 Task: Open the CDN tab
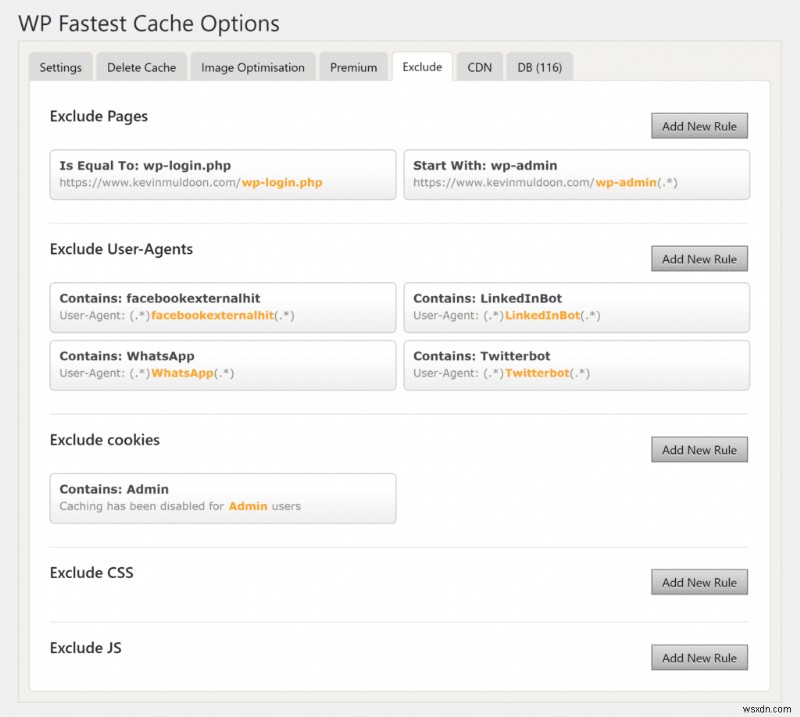[480, 67]
